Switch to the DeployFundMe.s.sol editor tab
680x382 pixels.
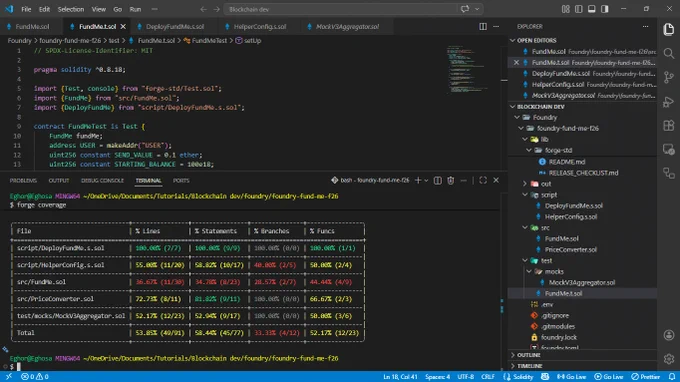coord(175,26)
